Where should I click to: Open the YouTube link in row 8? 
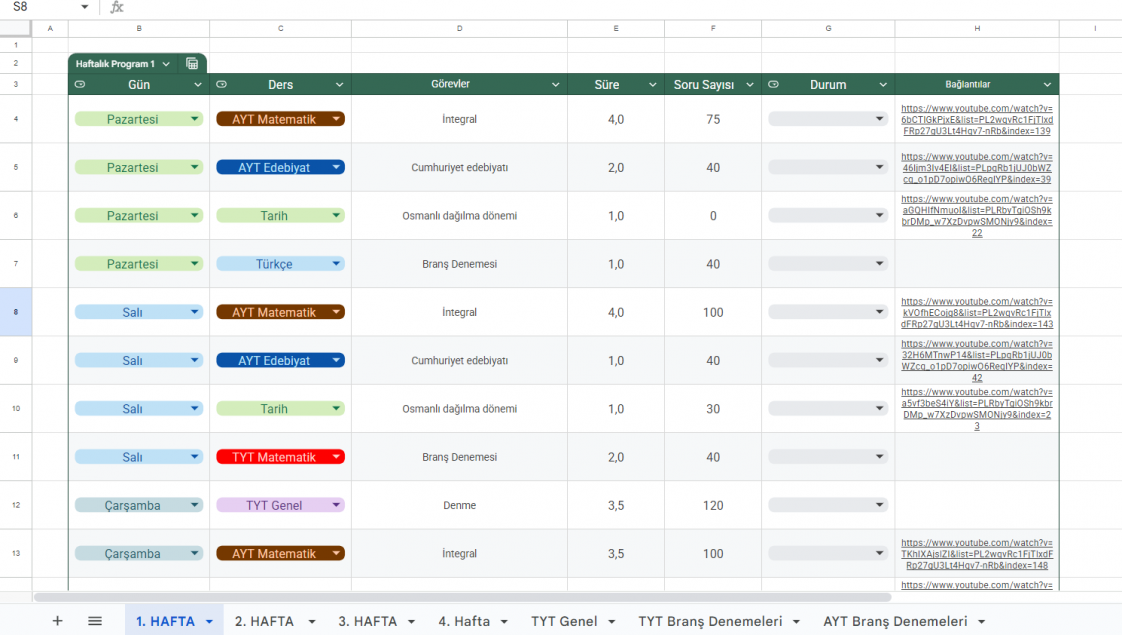point(976,312)
